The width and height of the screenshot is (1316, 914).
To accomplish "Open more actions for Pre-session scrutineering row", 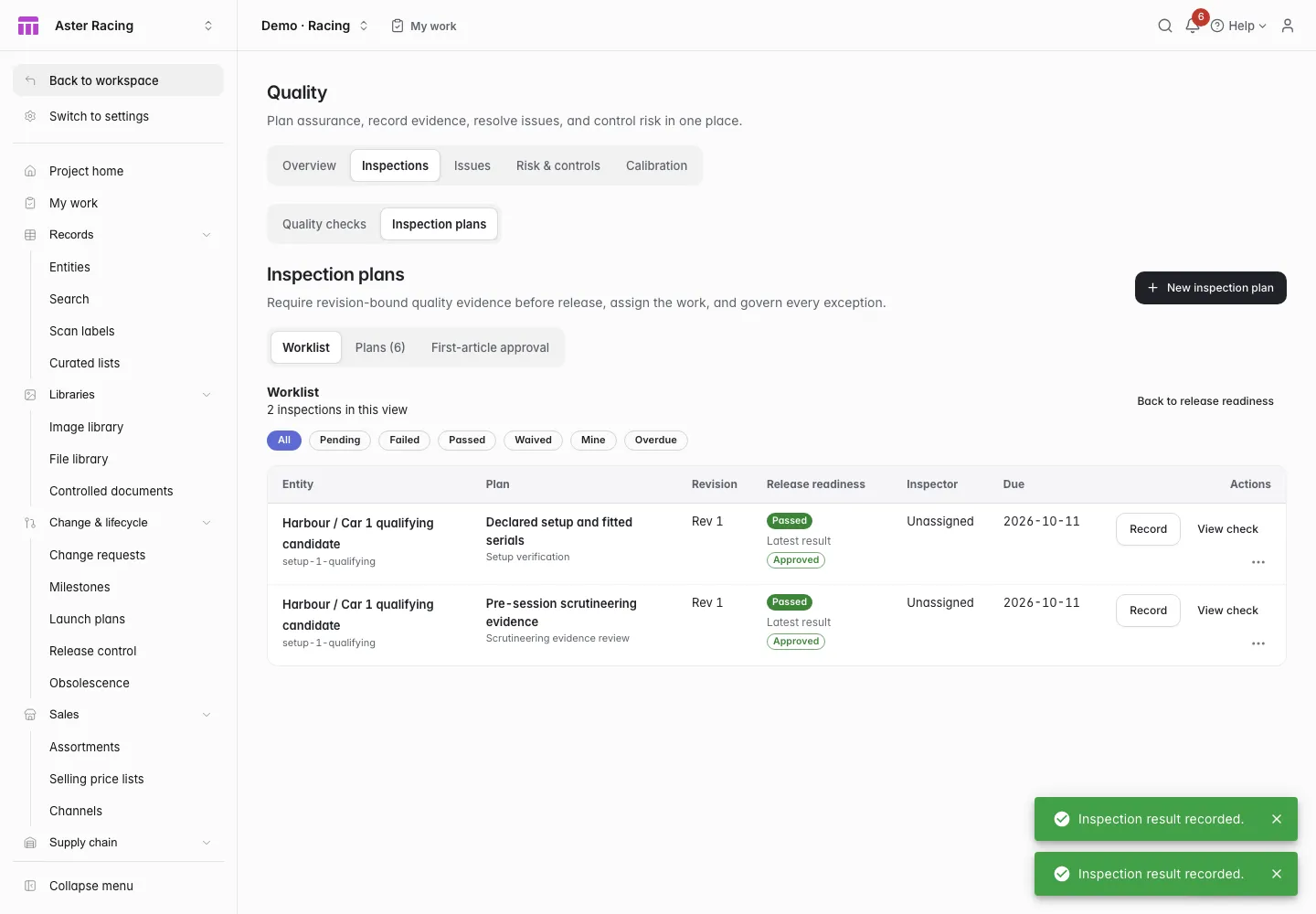I will click(x=1258, y=643).
